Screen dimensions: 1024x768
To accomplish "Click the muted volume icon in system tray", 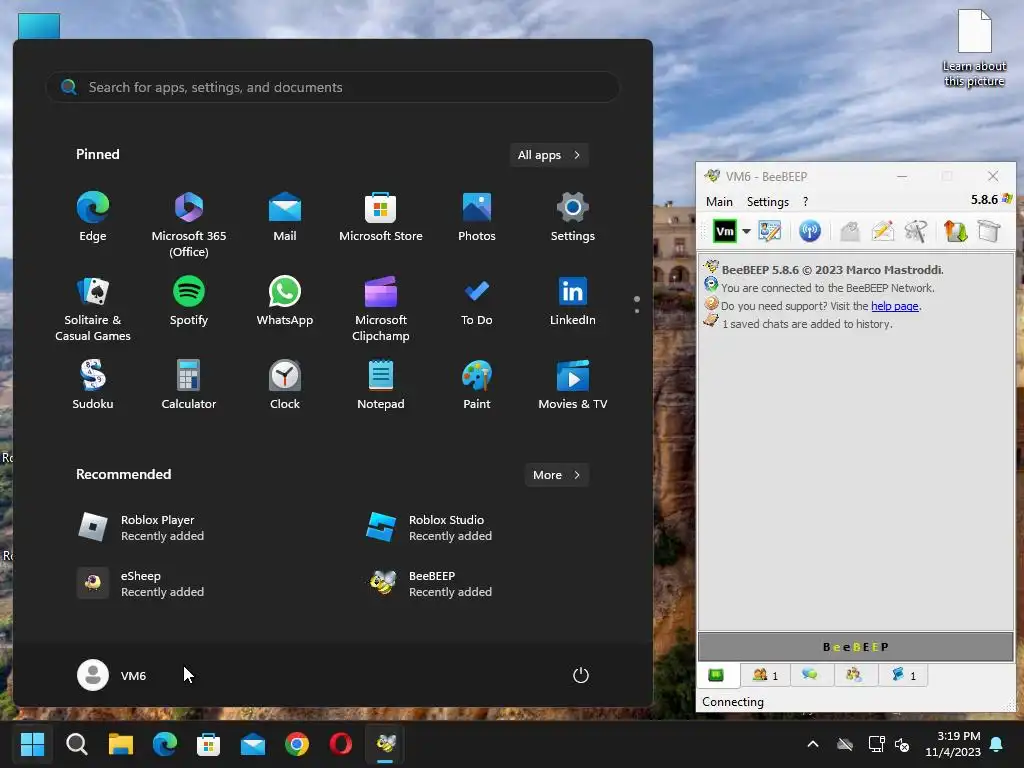I will [903, 744].
